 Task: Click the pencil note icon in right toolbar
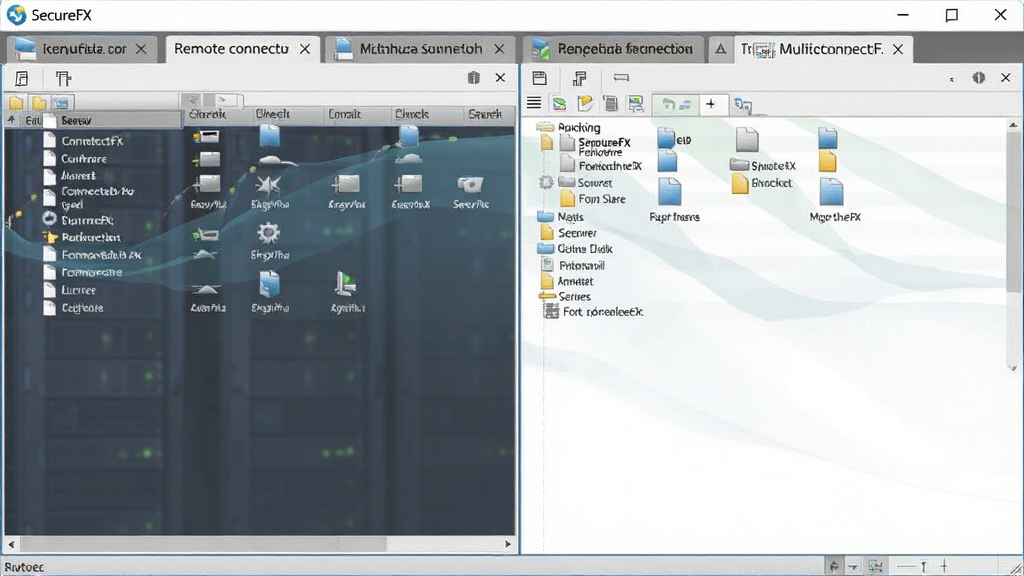click(584, 103)
